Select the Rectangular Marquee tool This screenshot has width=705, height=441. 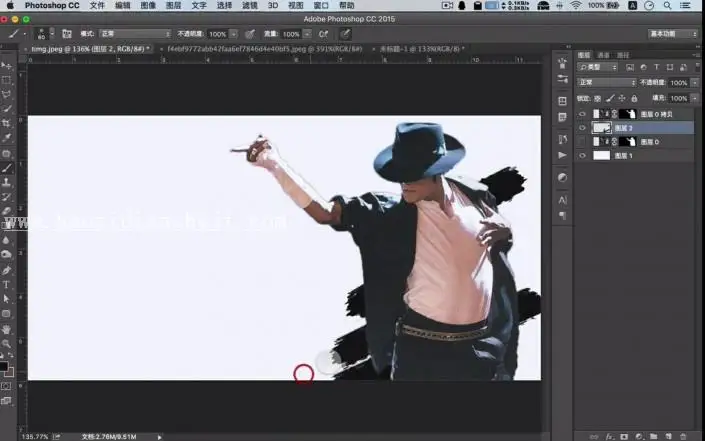(x=6, y=80)
